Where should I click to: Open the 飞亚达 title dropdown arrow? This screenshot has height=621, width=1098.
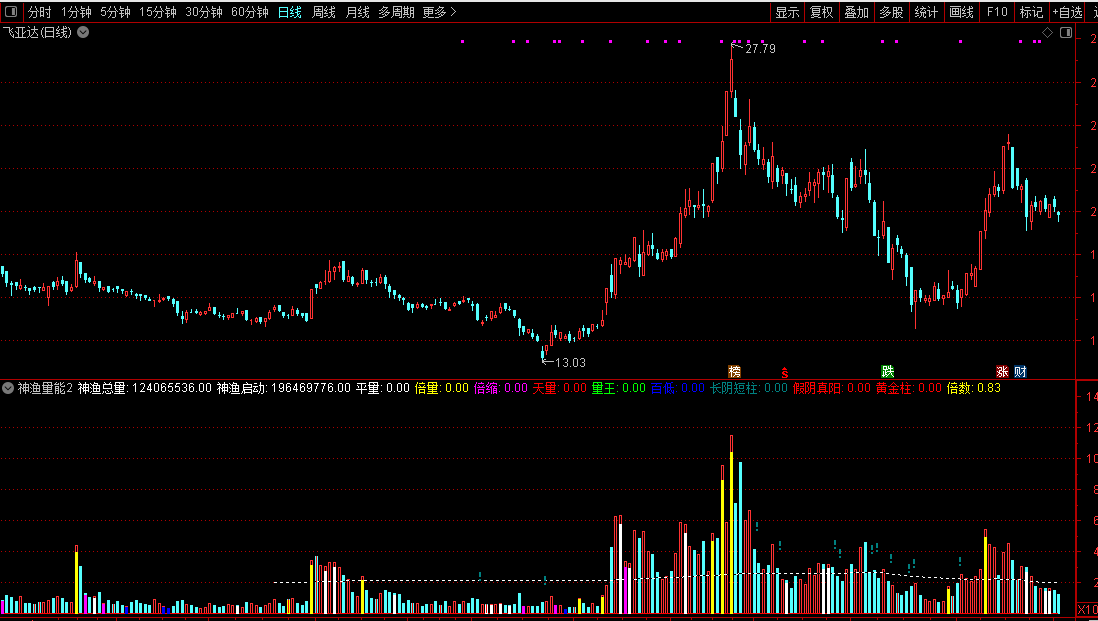(83, 32)
